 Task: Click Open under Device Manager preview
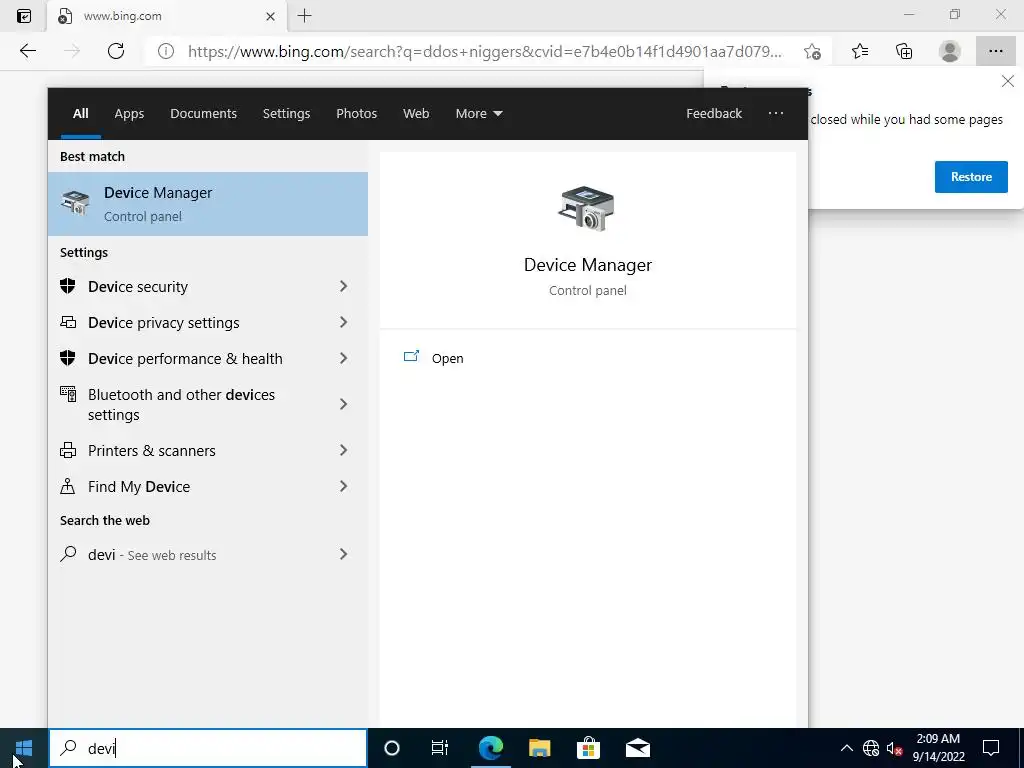coord(447,359)
